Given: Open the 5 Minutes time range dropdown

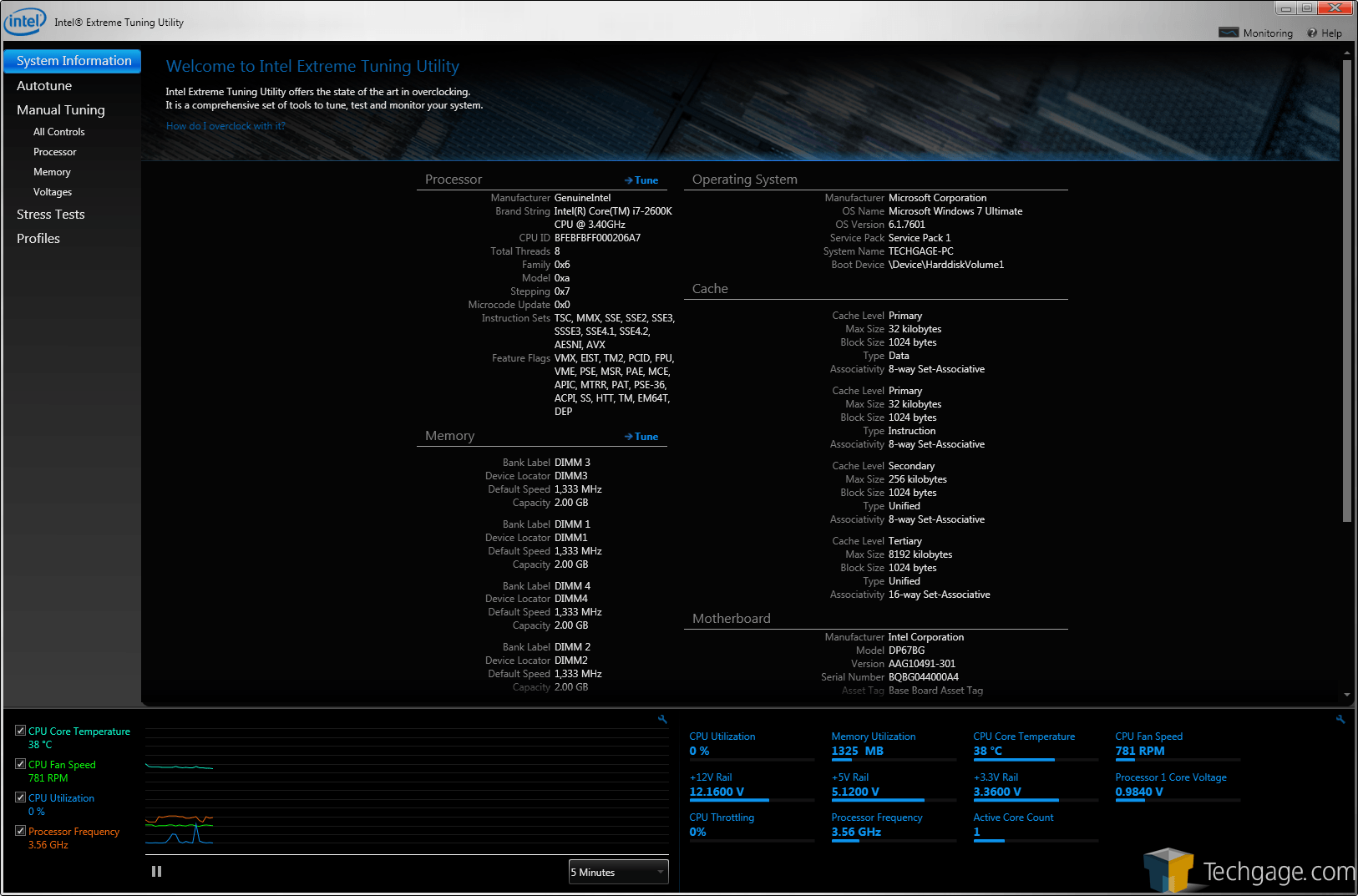Looking at the screenshot, I should 619,872.
